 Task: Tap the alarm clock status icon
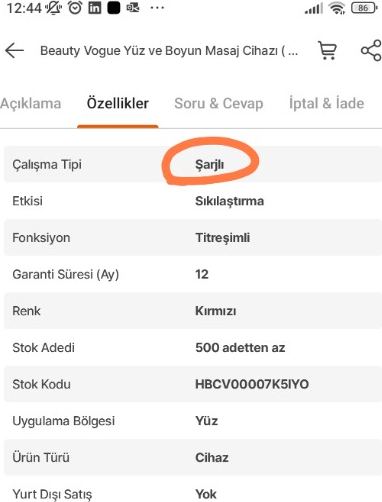[x=75, y=8]
